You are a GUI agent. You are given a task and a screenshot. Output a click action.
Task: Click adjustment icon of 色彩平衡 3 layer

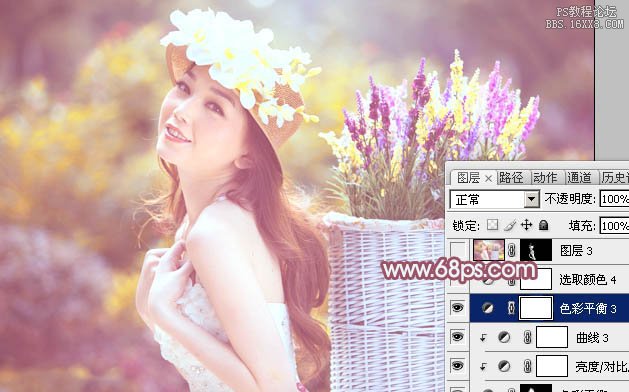click(x=488, y=308)
